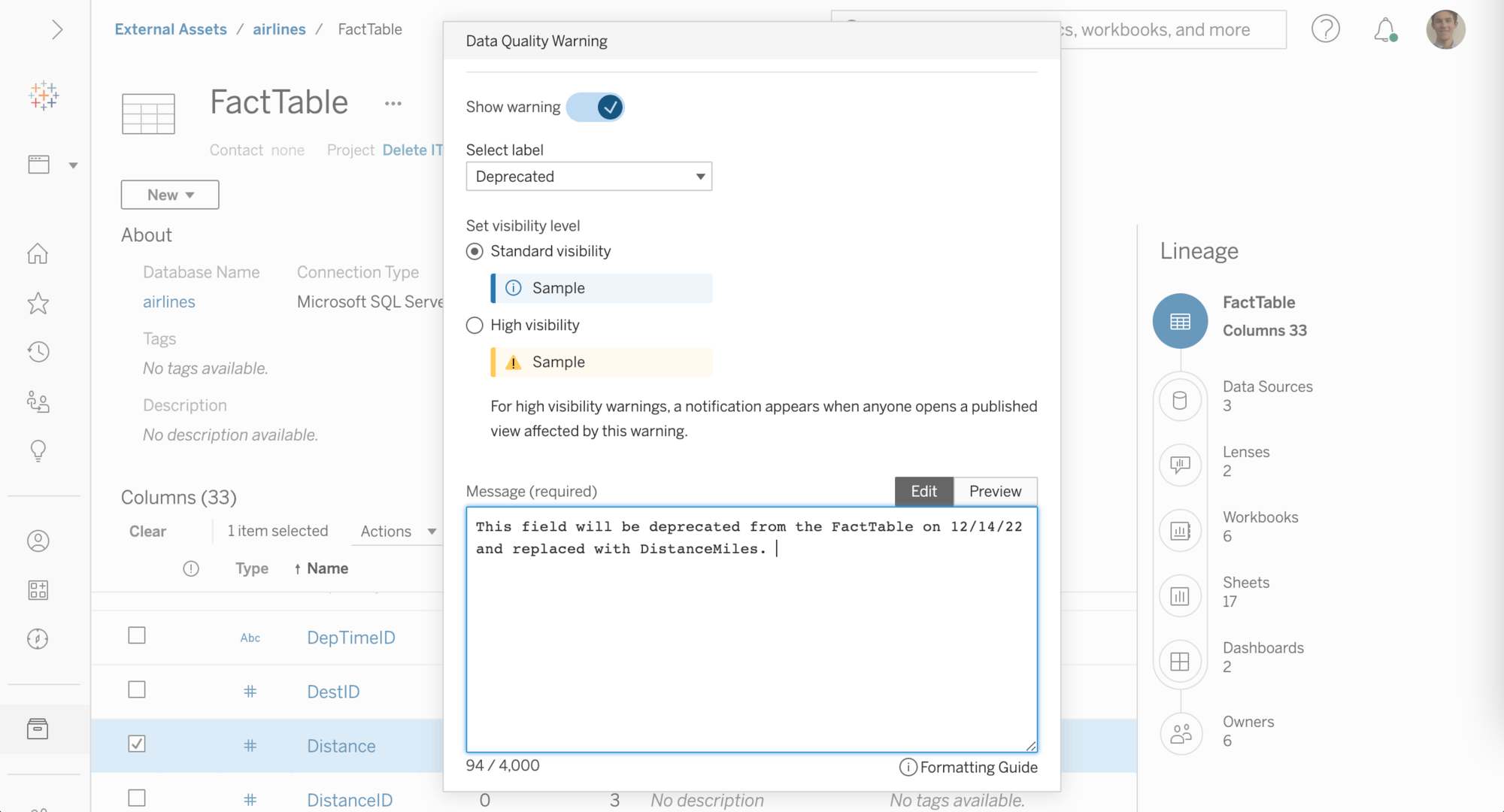
Task: Open Home from the left sidebar
Action: [x=38, y=254]
